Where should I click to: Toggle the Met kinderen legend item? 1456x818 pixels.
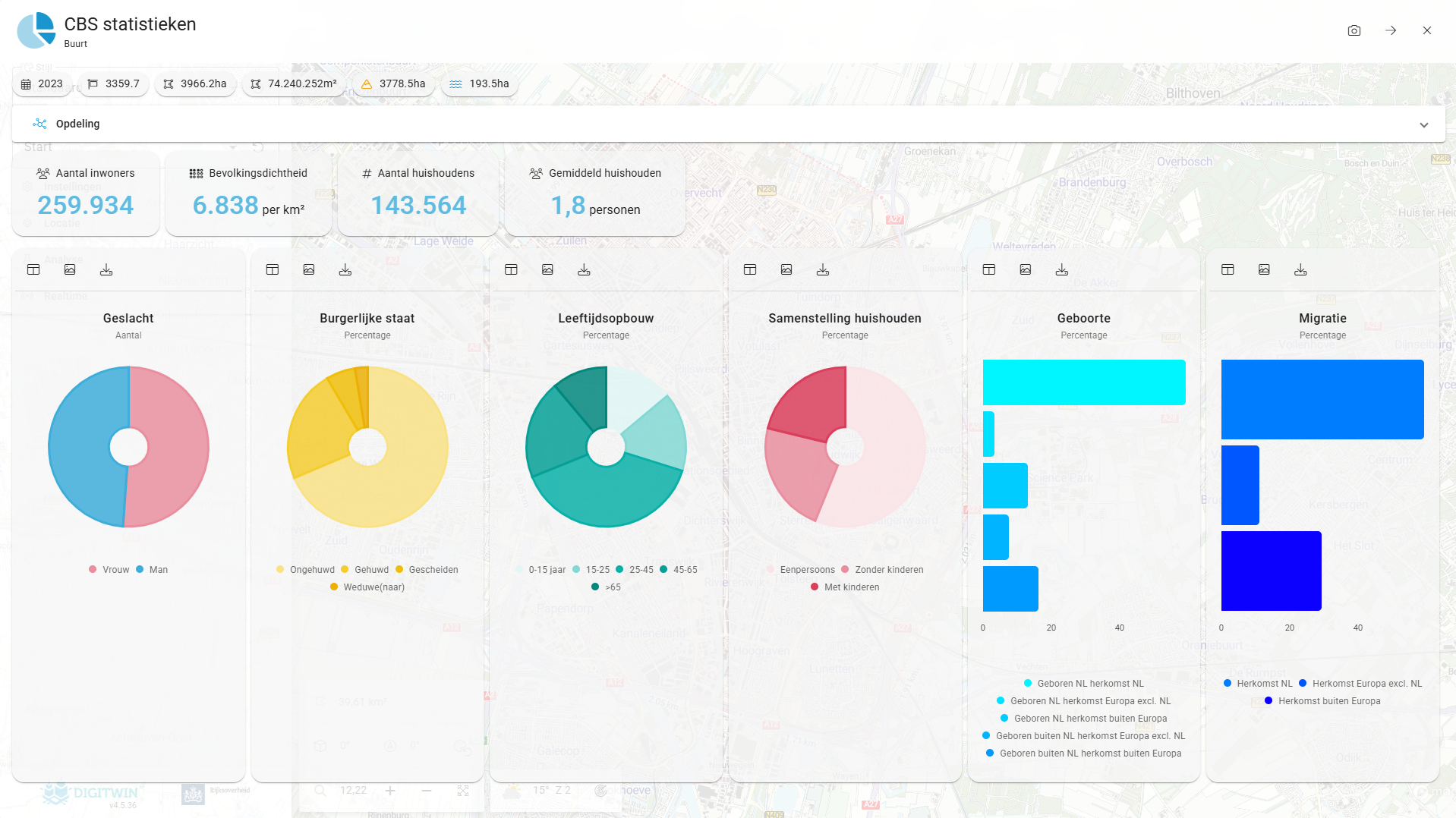[x=844, y=587]
